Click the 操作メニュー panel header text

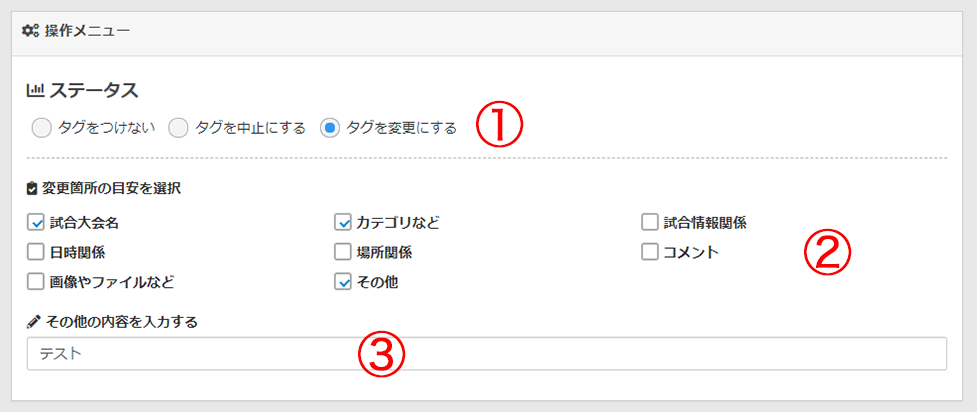pyautogui.click(x=87, y=31)
